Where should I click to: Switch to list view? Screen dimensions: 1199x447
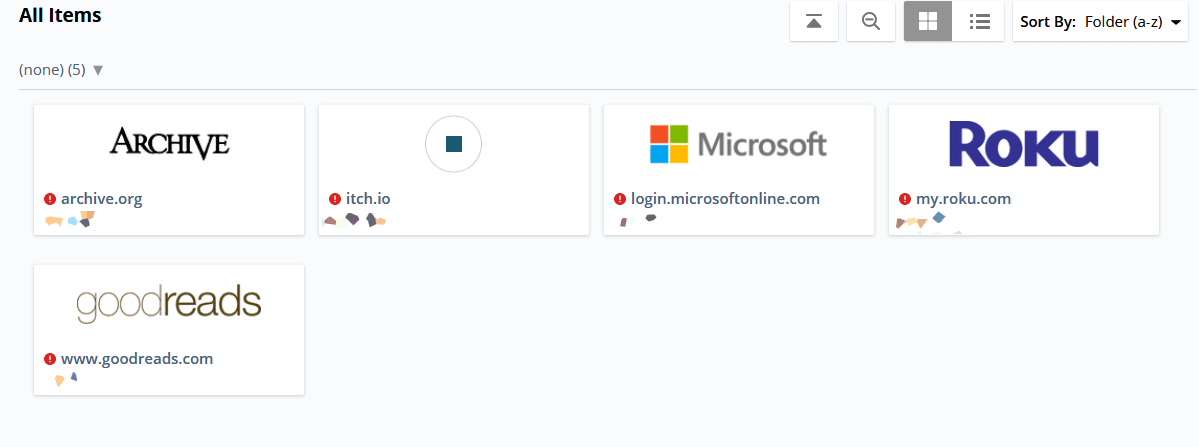980,21
